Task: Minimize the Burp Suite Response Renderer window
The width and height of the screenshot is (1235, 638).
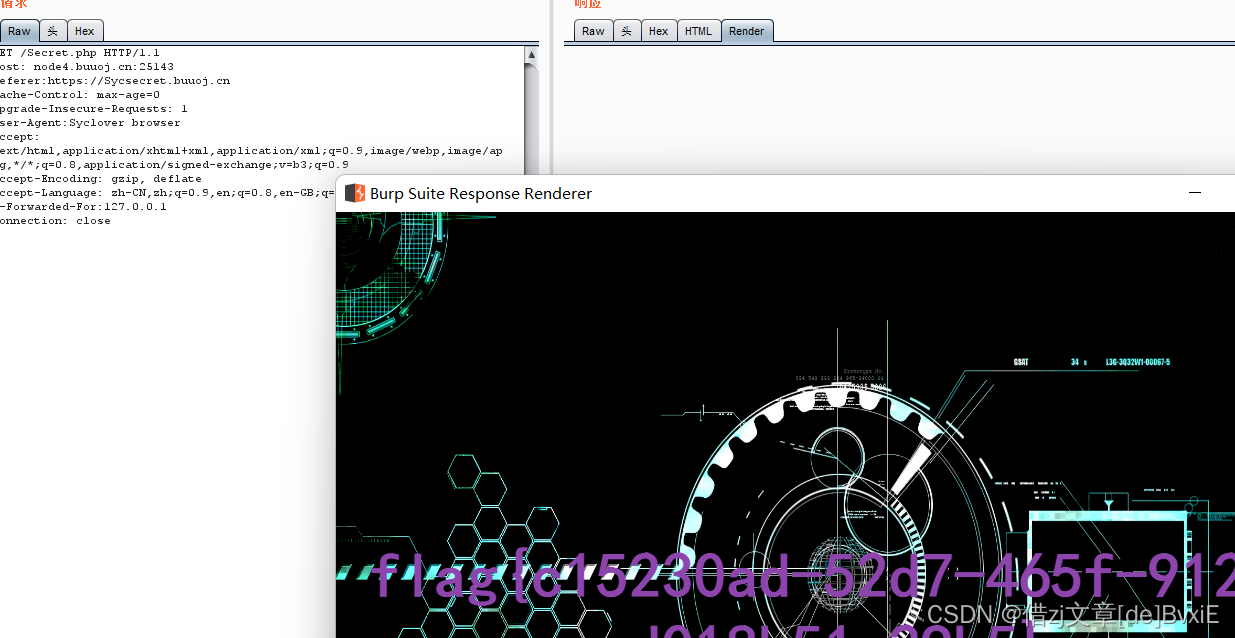Action: pos(1194,193)
